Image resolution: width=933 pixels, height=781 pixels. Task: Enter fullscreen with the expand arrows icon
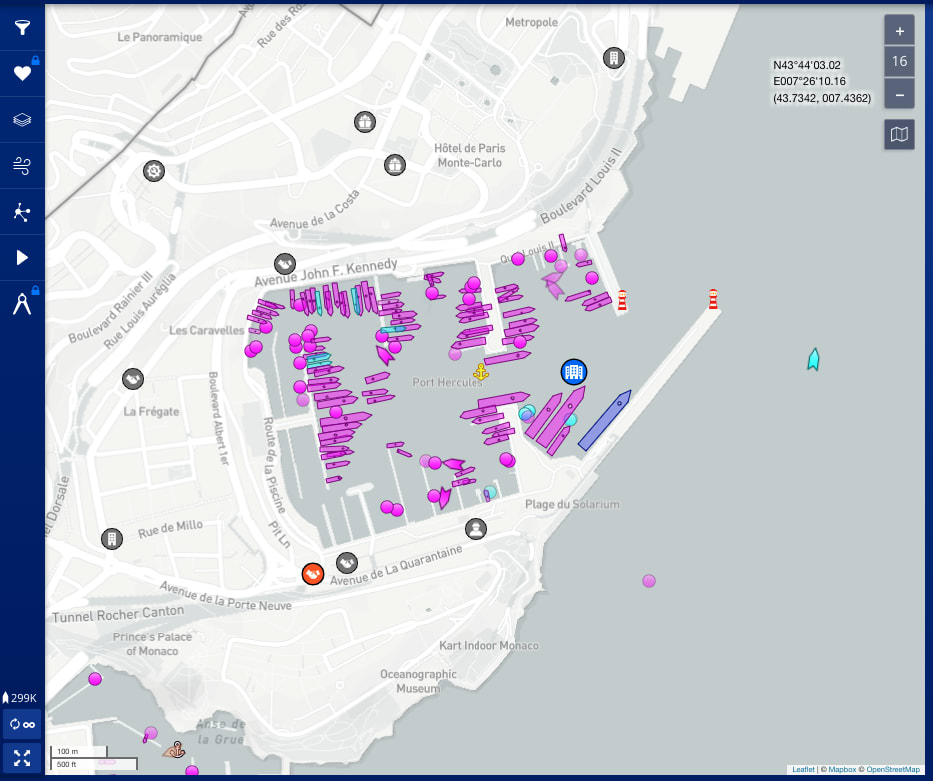pyautogui.click(x=22, y=758)
